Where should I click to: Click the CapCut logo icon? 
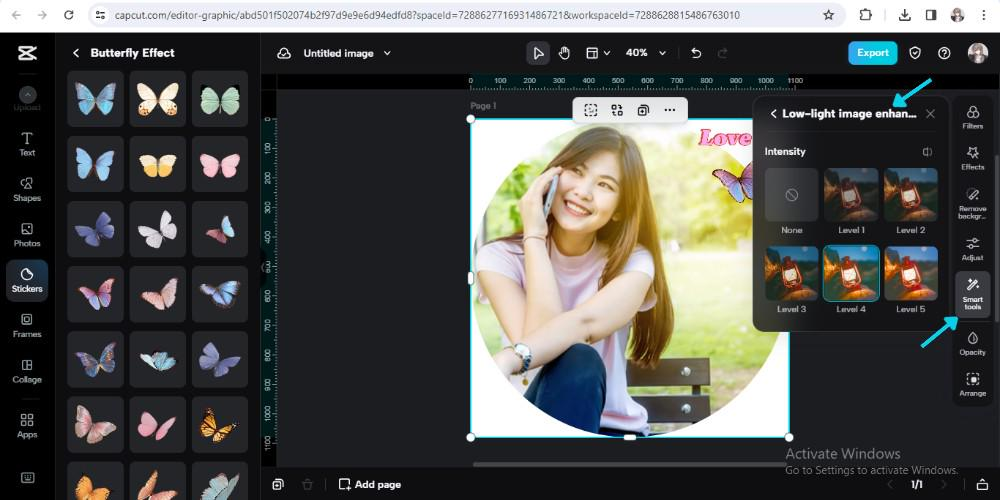click(x=27, y=54)
